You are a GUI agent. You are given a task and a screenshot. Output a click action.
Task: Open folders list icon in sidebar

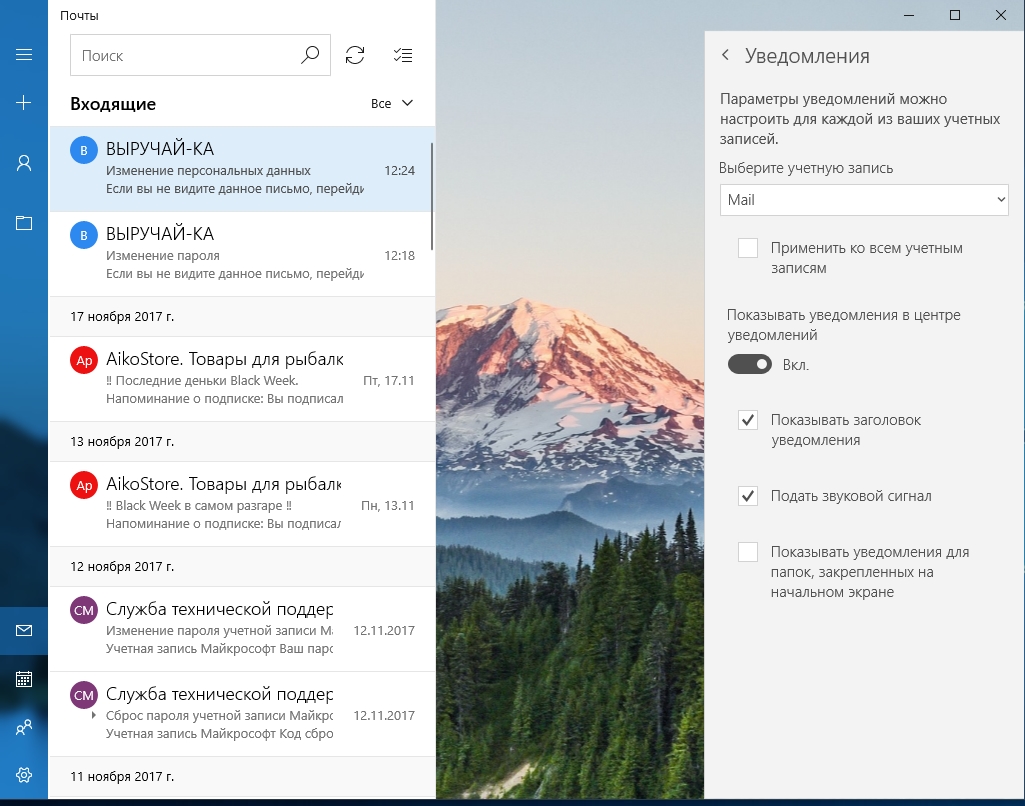click(x=24, y=223)
